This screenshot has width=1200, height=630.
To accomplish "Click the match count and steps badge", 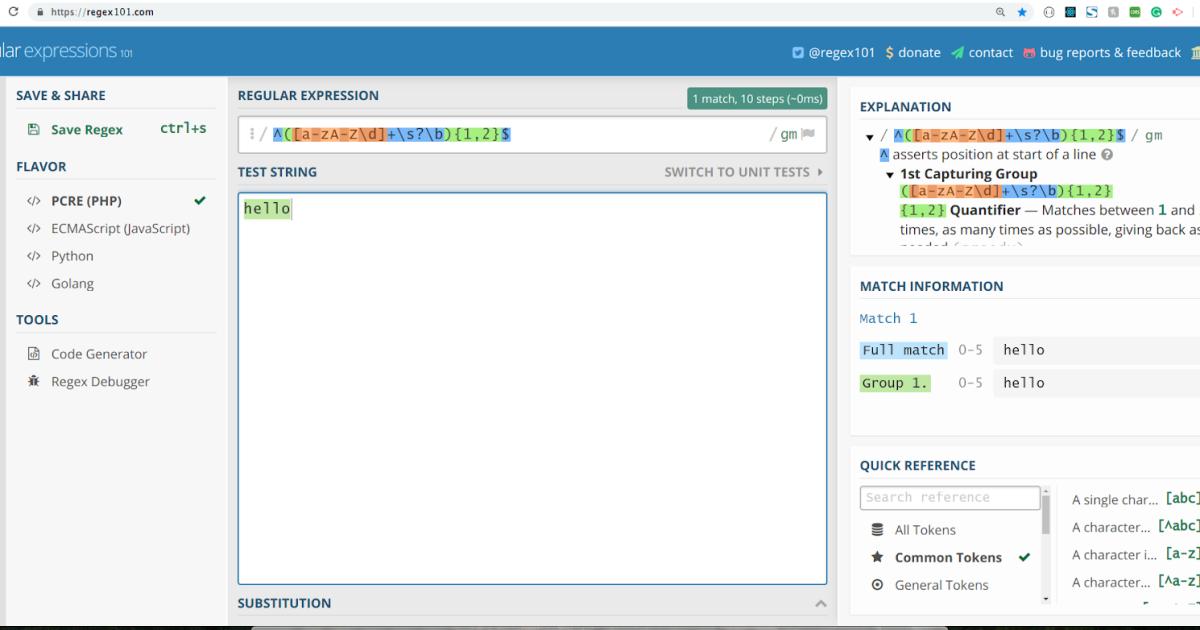I will tap(758, 98).
